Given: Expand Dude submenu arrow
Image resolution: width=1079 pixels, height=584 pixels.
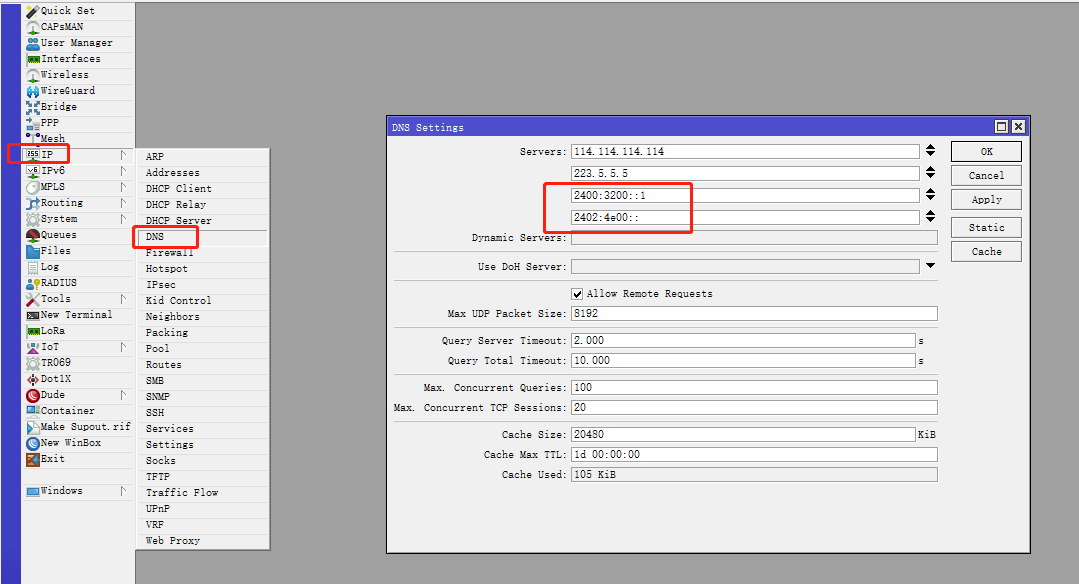Looking at the screenshot, I should [123, 395].
